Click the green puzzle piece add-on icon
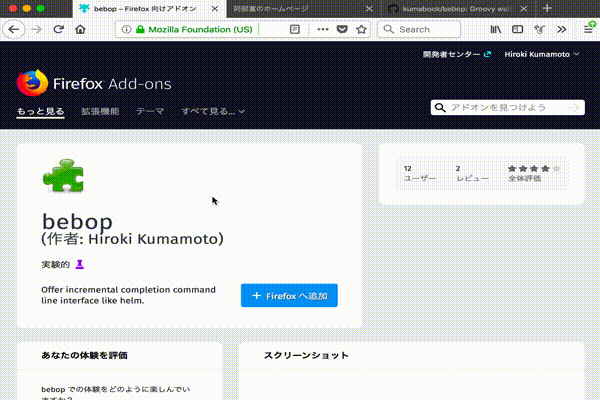 click(x=63, y=176)
